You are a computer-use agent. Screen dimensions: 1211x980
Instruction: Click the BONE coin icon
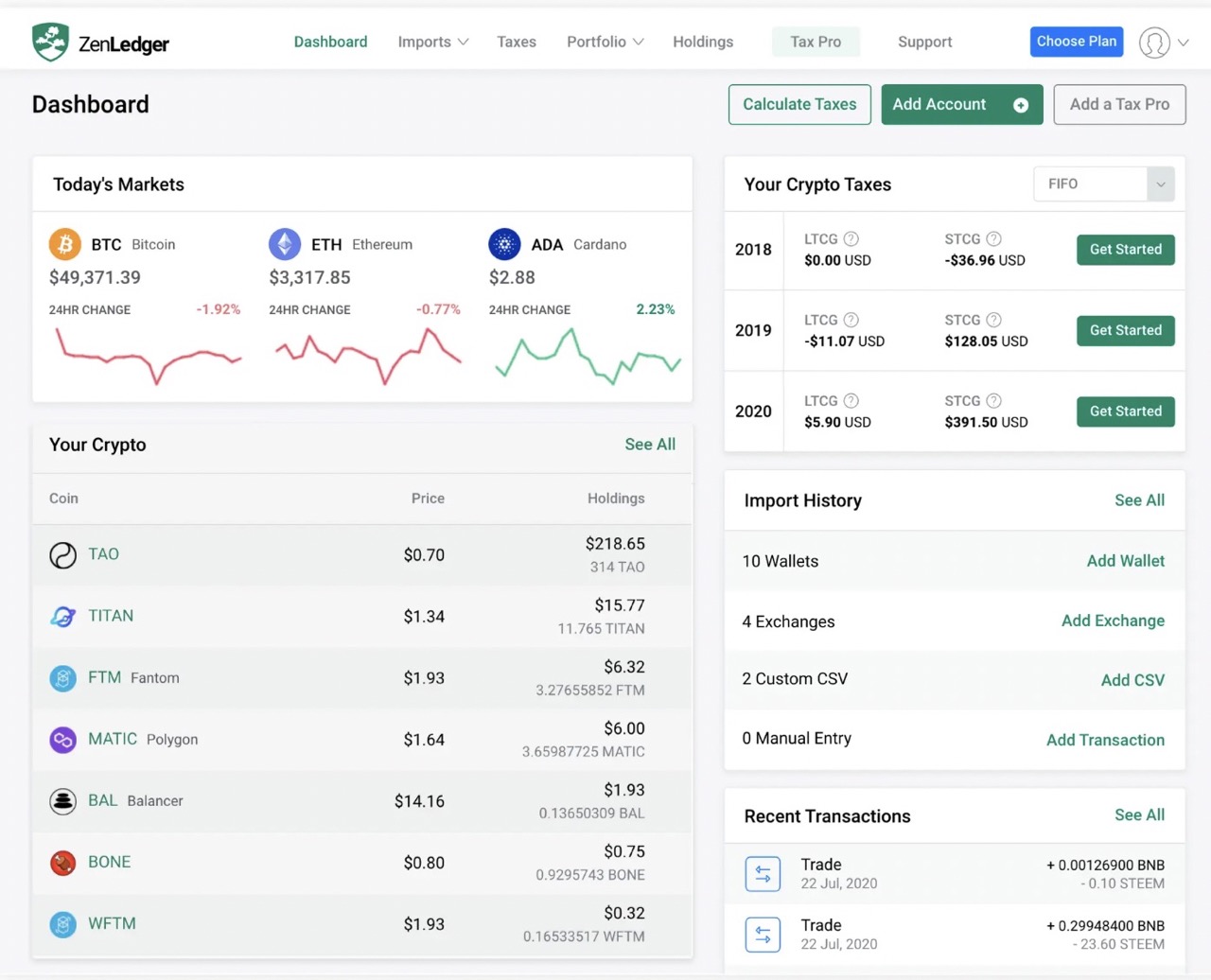(x=62, y=863)
